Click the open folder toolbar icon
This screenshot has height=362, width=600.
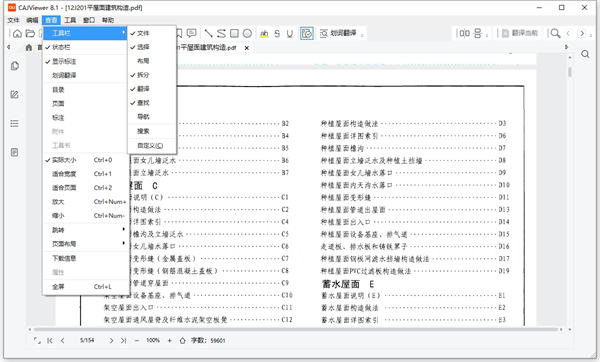point(30,34)
